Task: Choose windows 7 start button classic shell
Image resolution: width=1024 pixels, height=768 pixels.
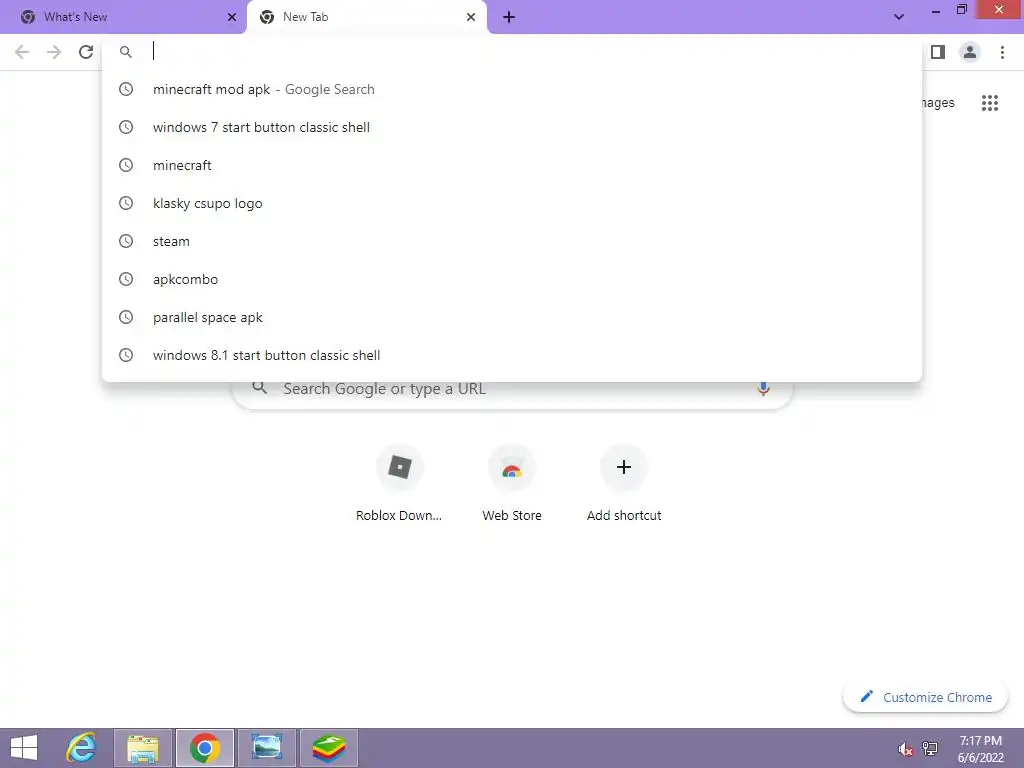Action: 512,127
